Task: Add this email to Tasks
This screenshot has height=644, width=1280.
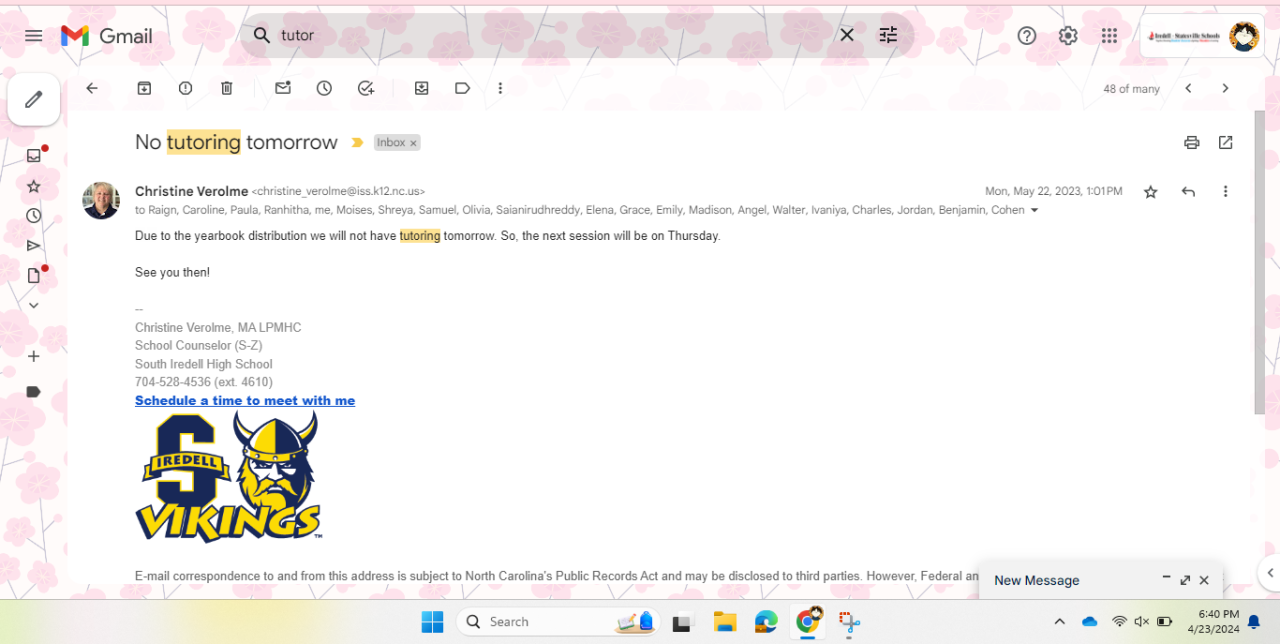Action: 366,88
